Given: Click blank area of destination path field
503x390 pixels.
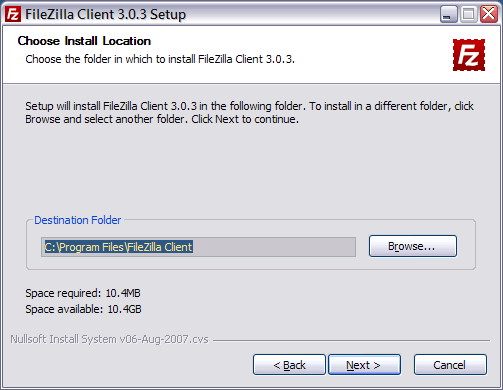Looking at the screenshot, I should (x=274, y=247).
